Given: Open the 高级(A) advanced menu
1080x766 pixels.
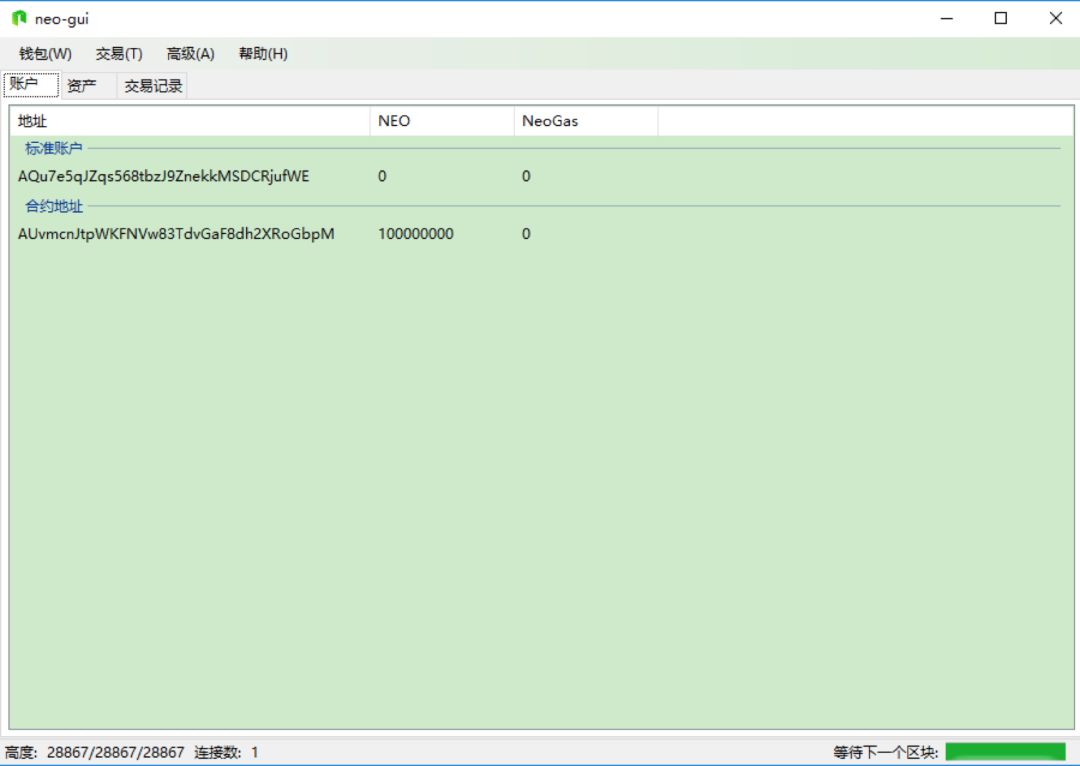Looking at the screenshot, I should [x=191, y=54].
